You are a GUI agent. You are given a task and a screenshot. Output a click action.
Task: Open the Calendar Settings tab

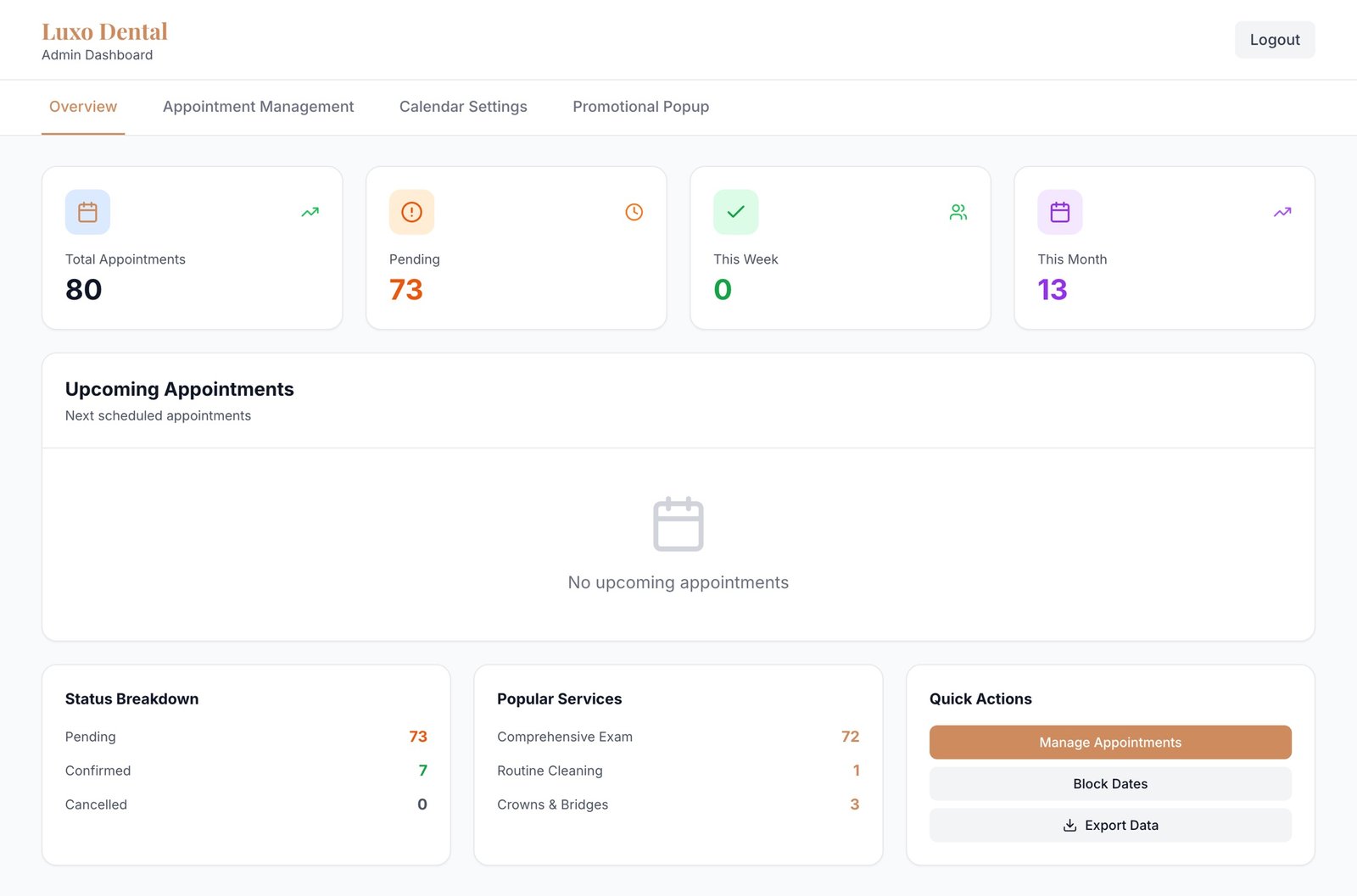pyautogui.click(x=463, y=107)
